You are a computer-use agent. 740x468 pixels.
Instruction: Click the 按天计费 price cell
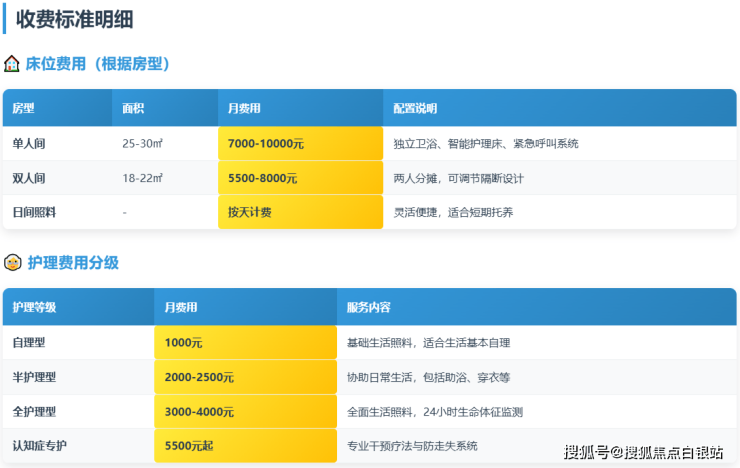click(300, 212)
